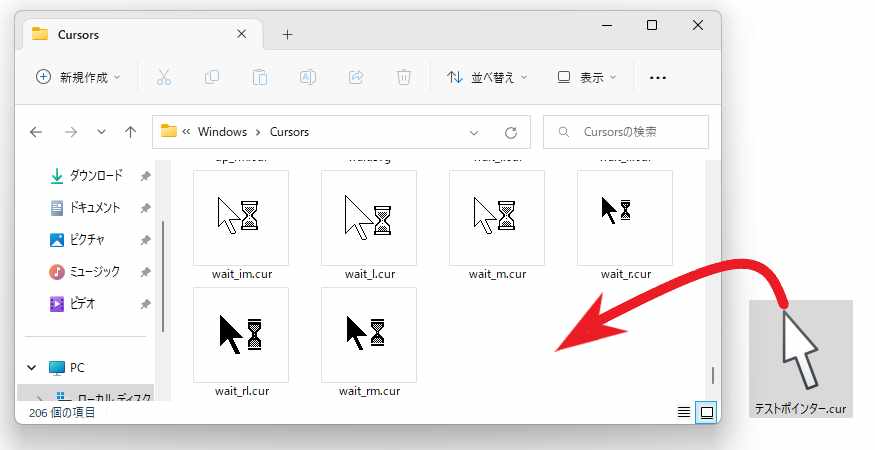Viewport: 875px width, 450px height.
Task: Select wait_r.cur thumbnail
Action: point(625,218)
